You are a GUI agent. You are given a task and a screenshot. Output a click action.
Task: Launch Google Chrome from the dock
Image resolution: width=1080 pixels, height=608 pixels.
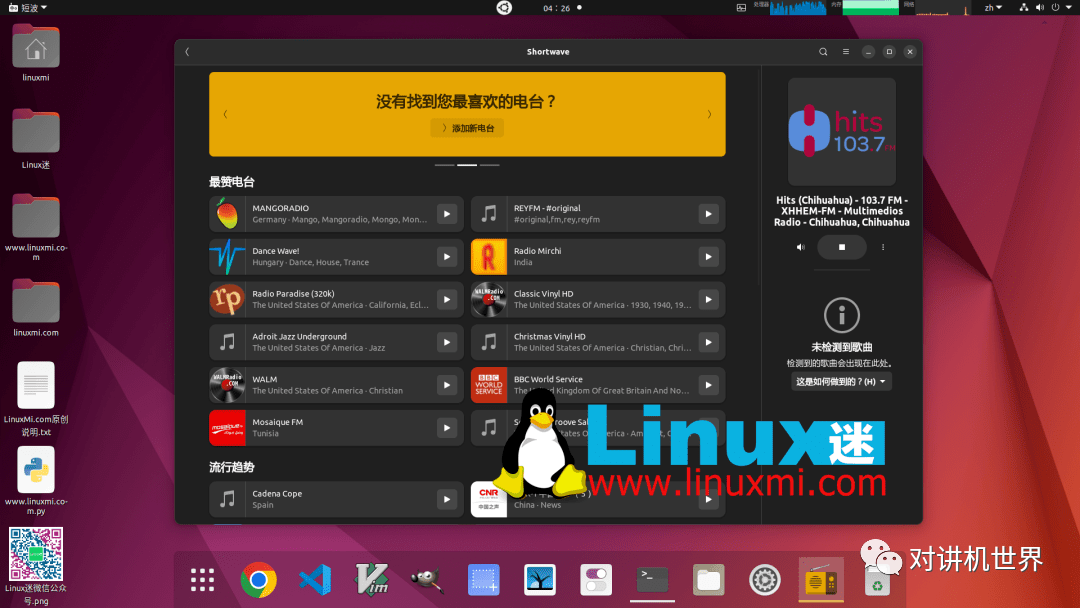click(258, 580)
